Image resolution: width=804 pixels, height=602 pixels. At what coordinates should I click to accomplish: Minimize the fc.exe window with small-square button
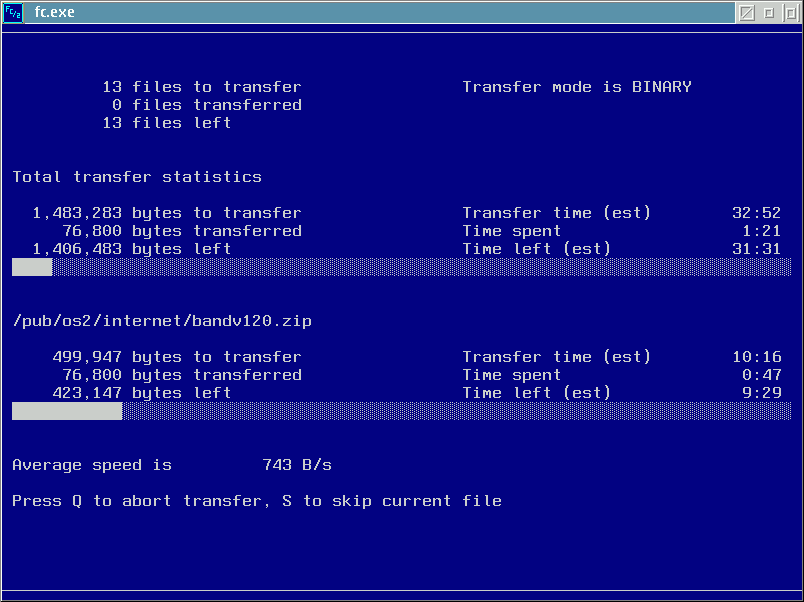click(769, 12)
